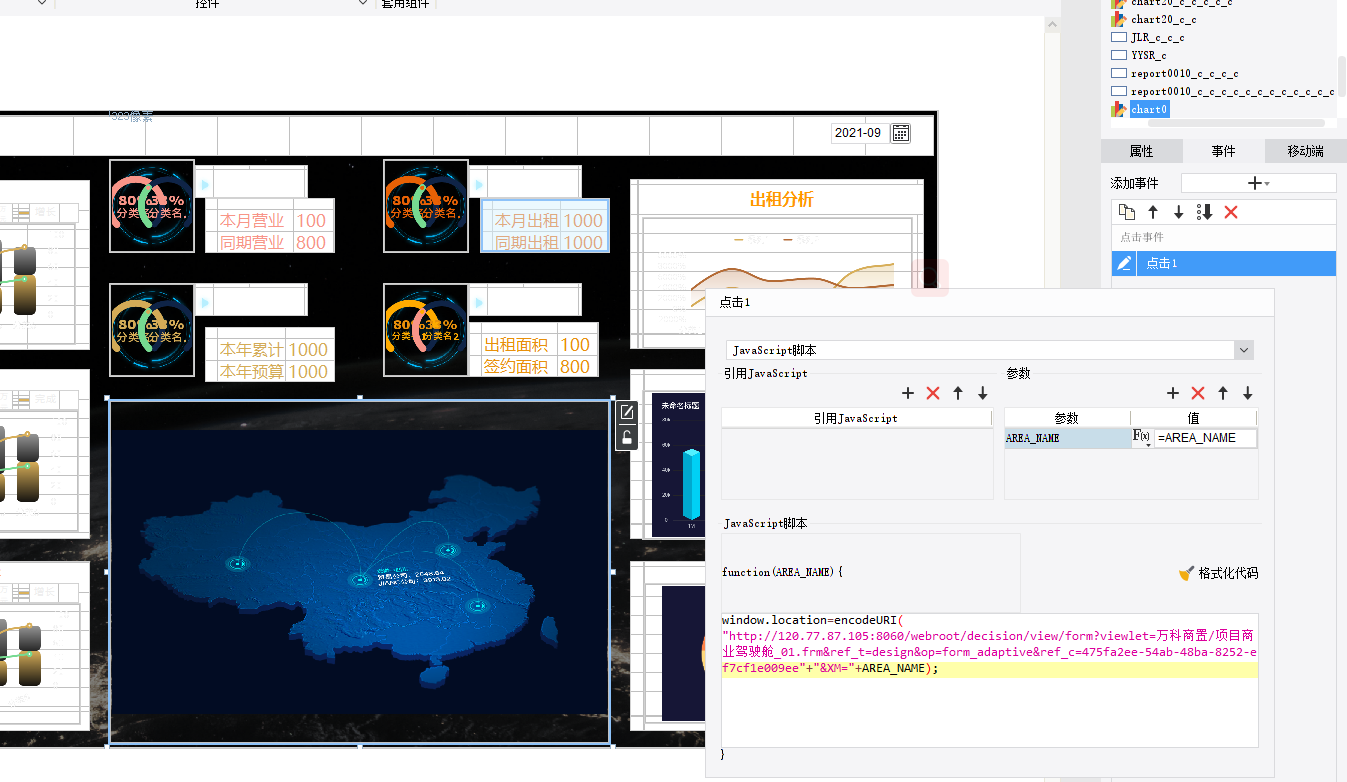Click 引用JavaScript column header
The width and height of the screenshot is (1347, 782).
point(856,418)
